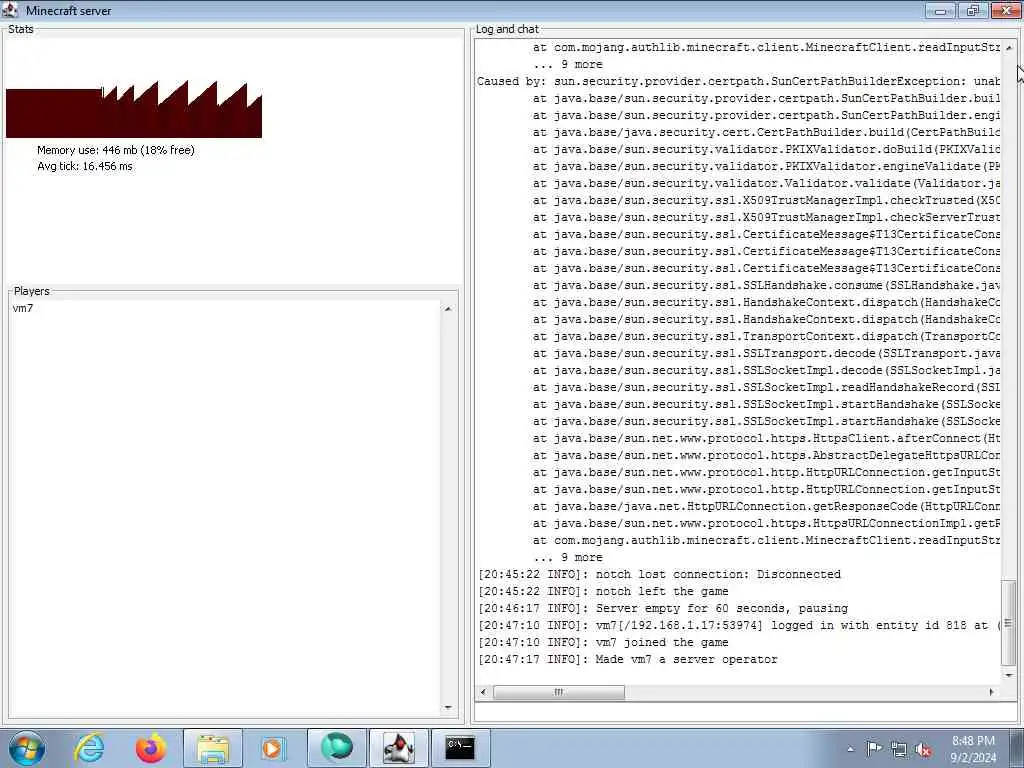The height and width of the screenshot is (768, 1024).
Task: Select the Java Minecraft server taskbar icon
Action: coord(398,748)
